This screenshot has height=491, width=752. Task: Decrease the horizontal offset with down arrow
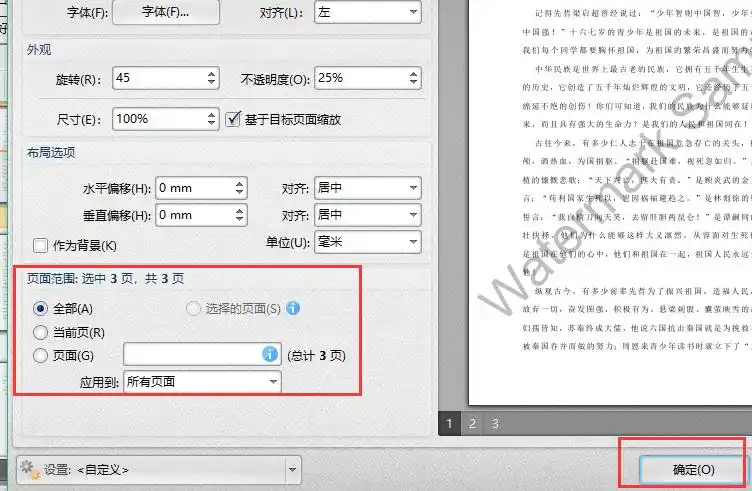tap(239, 193)
